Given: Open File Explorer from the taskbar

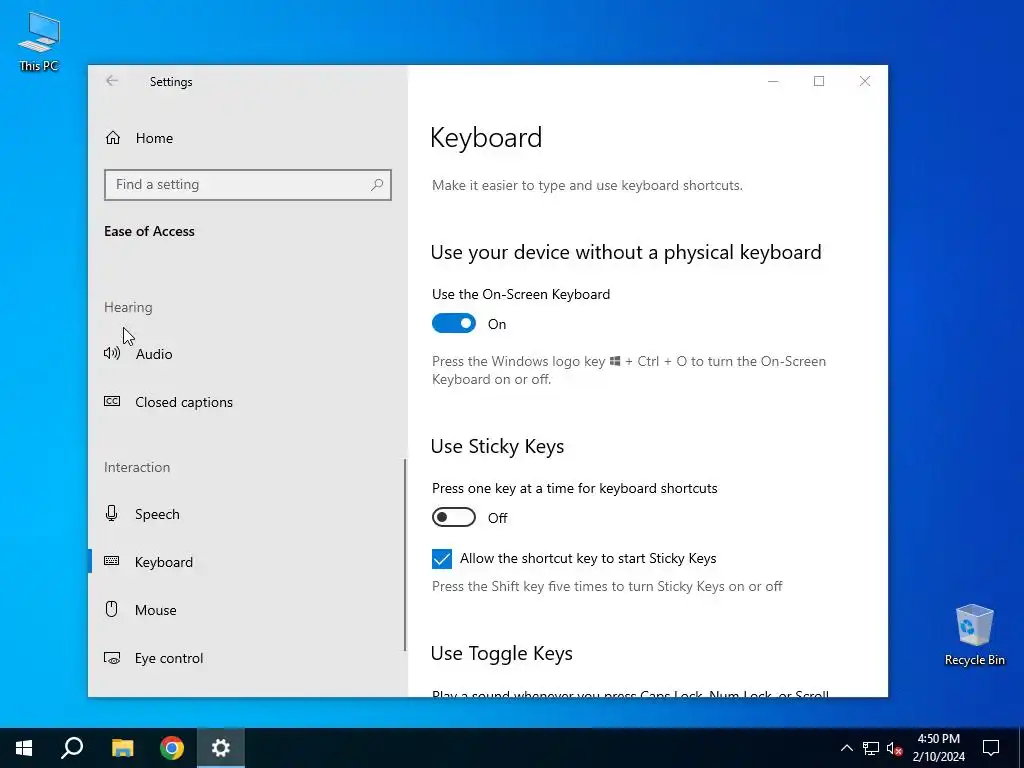Looking at the screenshot, I should click(122, 748).
